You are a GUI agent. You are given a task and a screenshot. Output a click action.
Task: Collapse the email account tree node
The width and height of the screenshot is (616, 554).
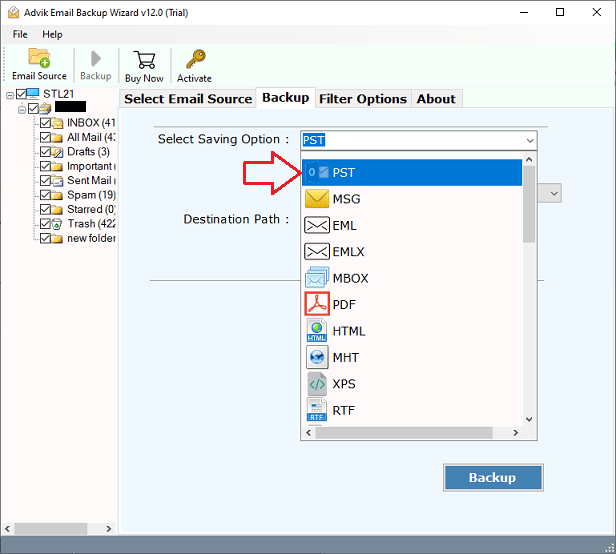pyautogui.click(x=22, y=109)
